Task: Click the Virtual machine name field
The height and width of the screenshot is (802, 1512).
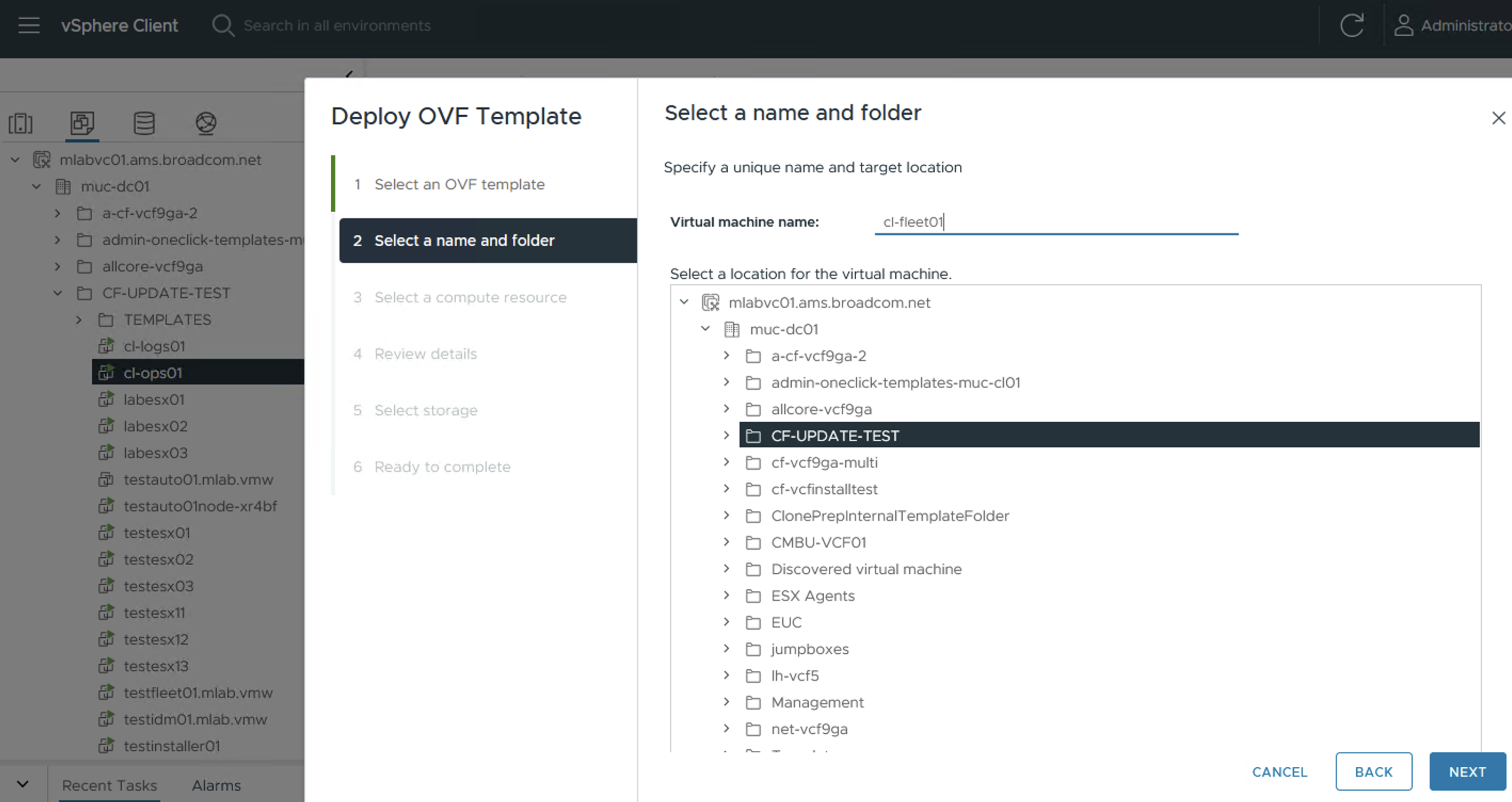Action: (1055, 222)
